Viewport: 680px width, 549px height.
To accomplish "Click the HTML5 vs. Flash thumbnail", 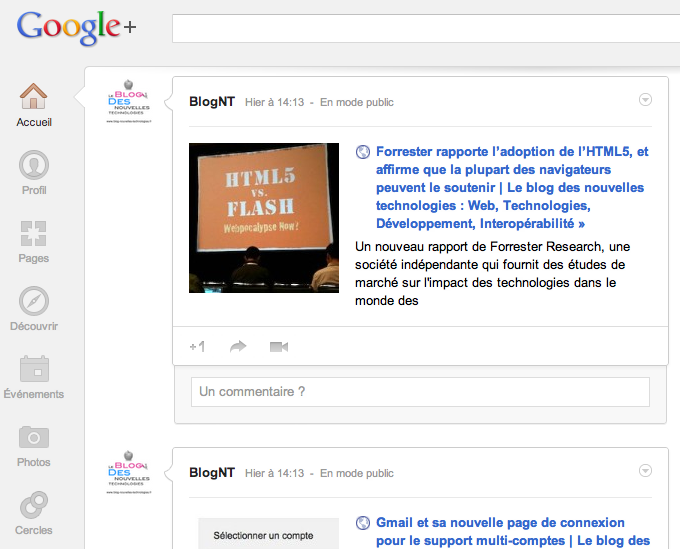I will [264, 218].
